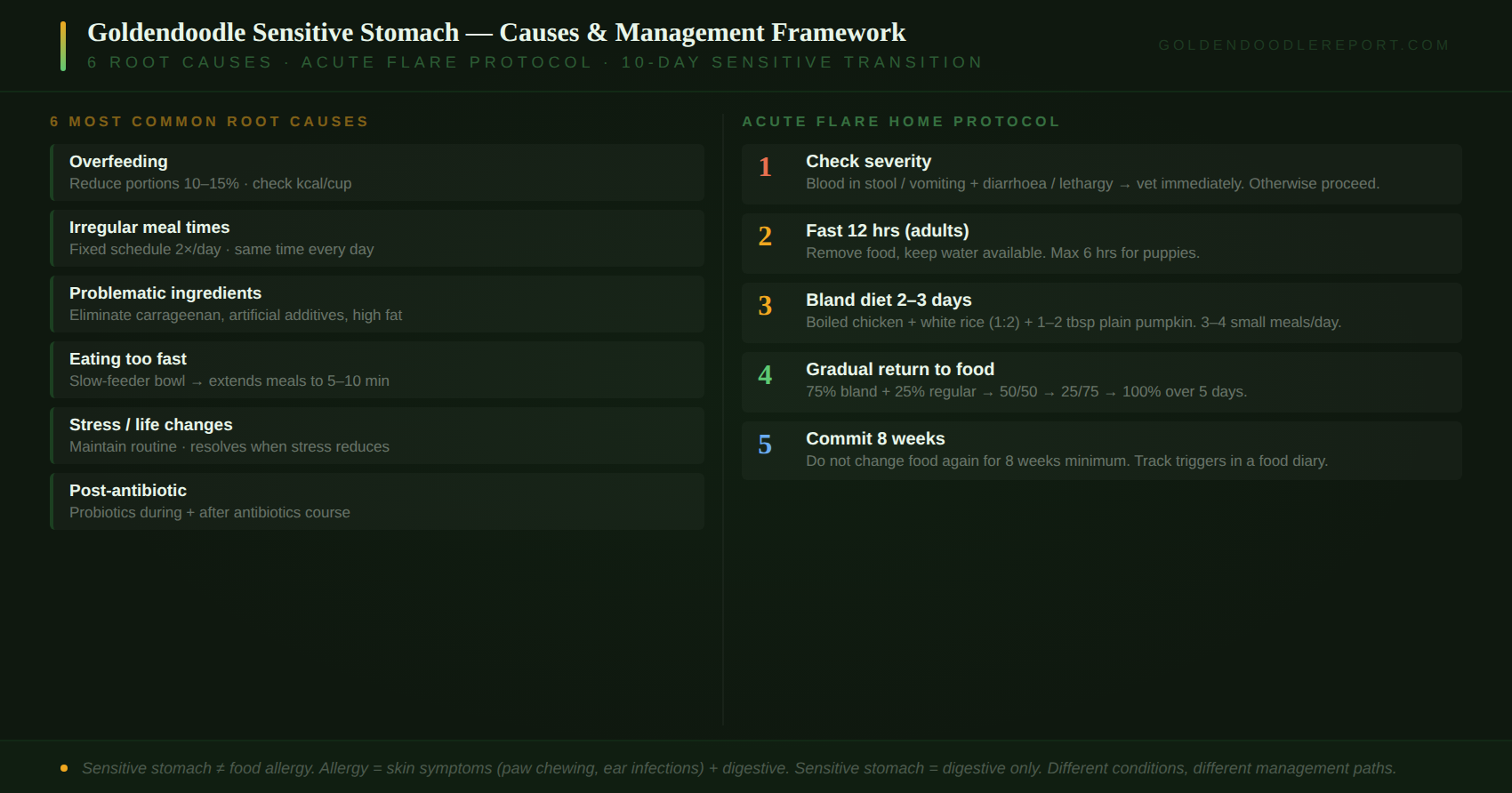
Task: Open the Overfeeding cause card
Action: point(377,172)
